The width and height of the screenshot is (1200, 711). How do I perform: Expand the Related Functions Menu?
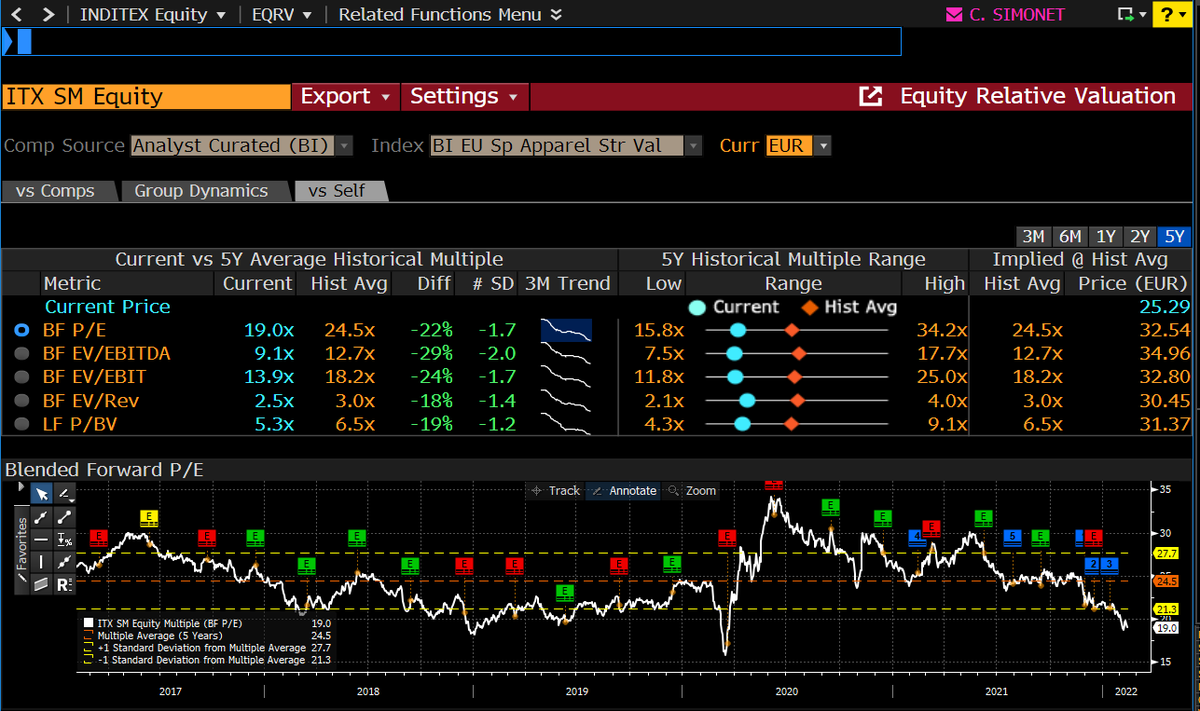(450, 14)
